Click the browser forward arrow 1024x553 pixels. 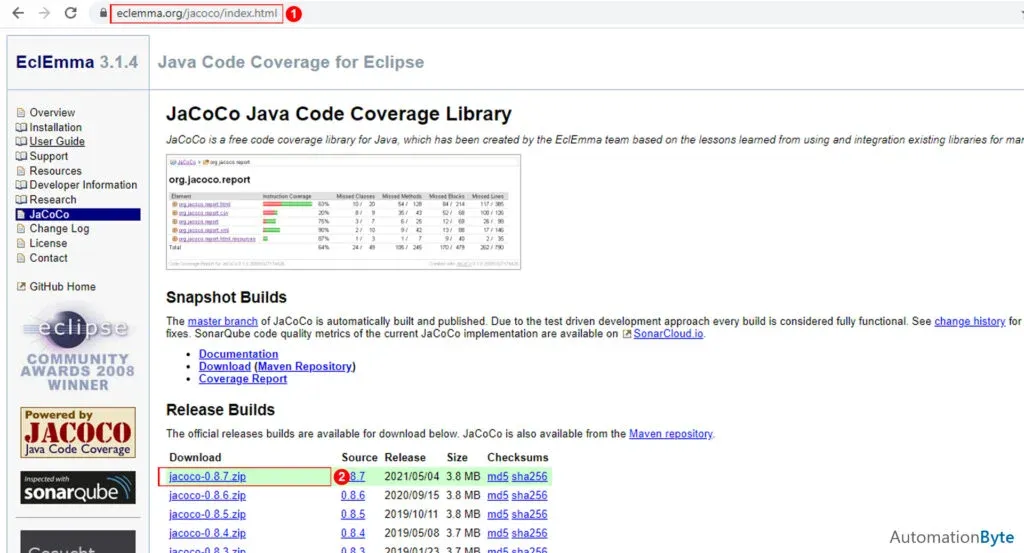click(x=44, y=14)
